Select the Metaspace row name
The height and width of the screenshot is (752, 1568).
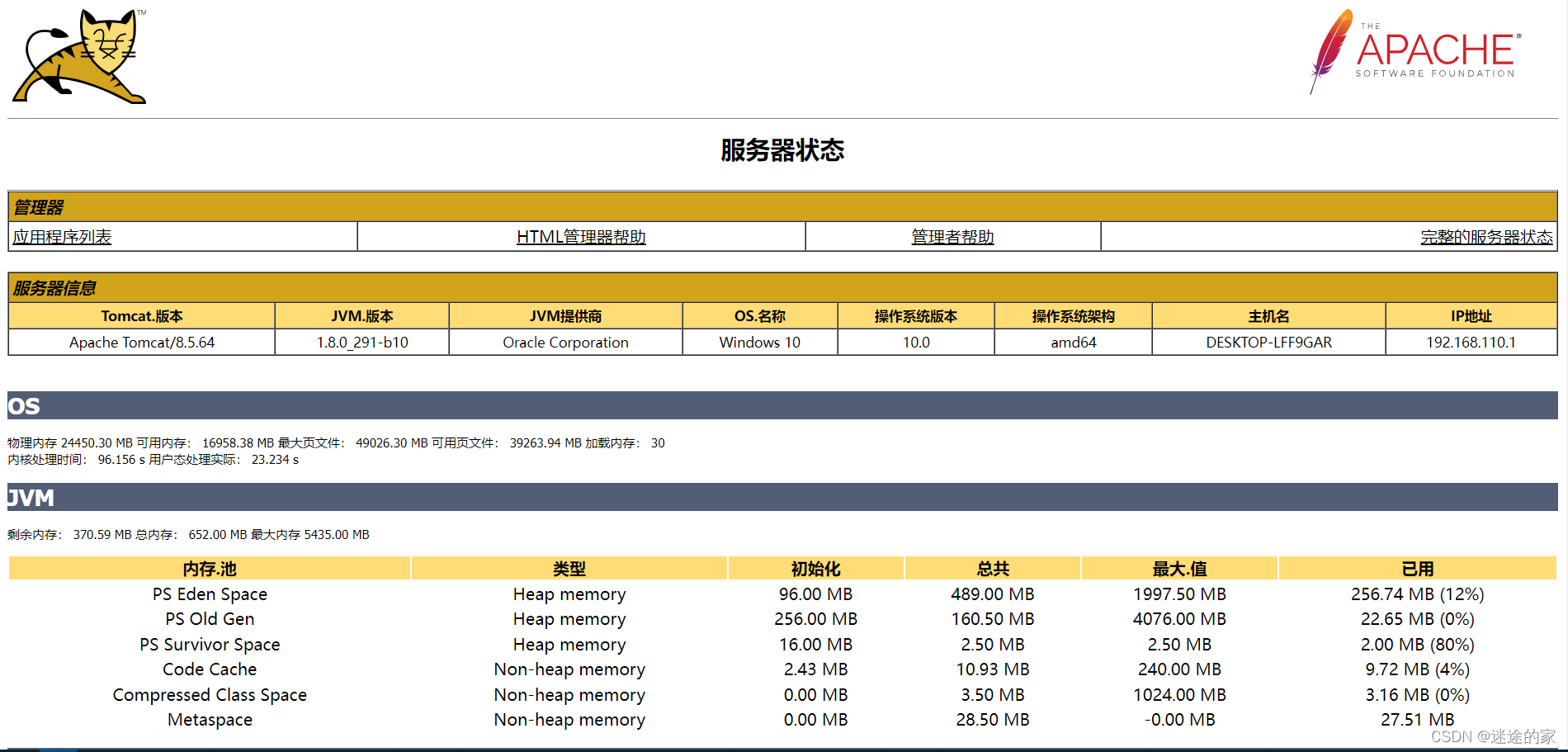click(210, 720)
